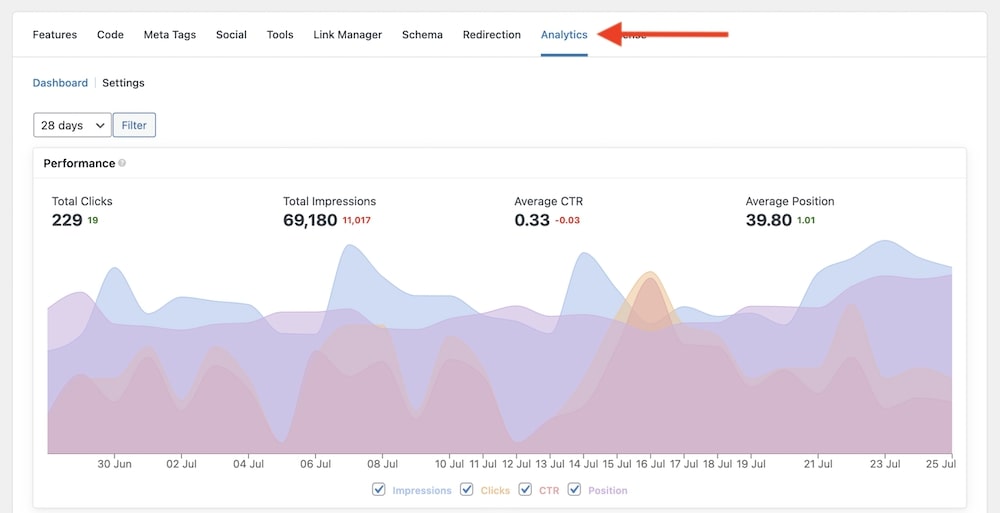Image resolution: width=1000 pixels, height=513 pixels.
Task: Go to the Meta Tags tab
Action: pos(170,35)
